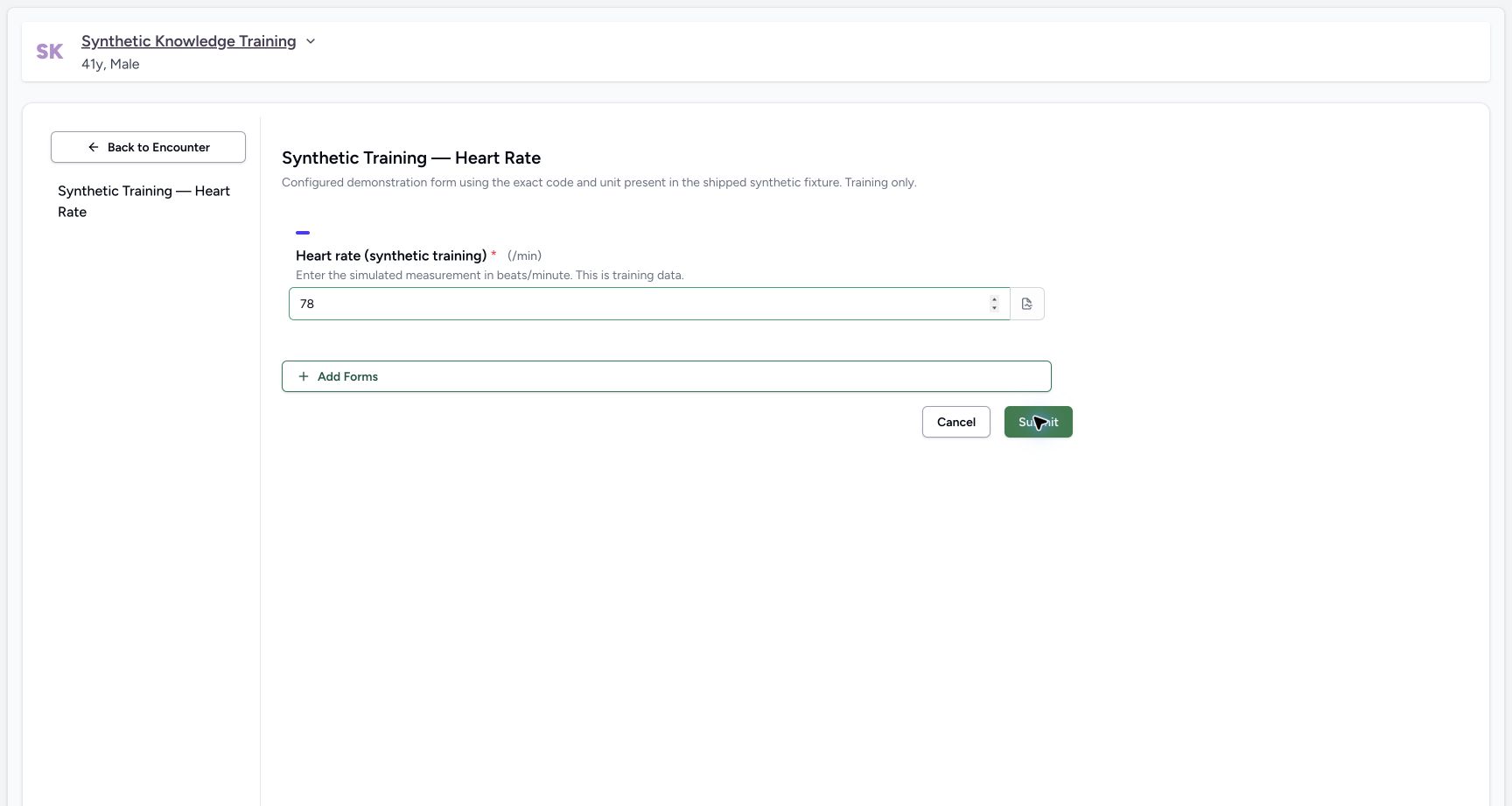Screen dimensions: 1512x806
Task: Decrement heart rate using spinner down arrow
Action: (x=994, y=308)
